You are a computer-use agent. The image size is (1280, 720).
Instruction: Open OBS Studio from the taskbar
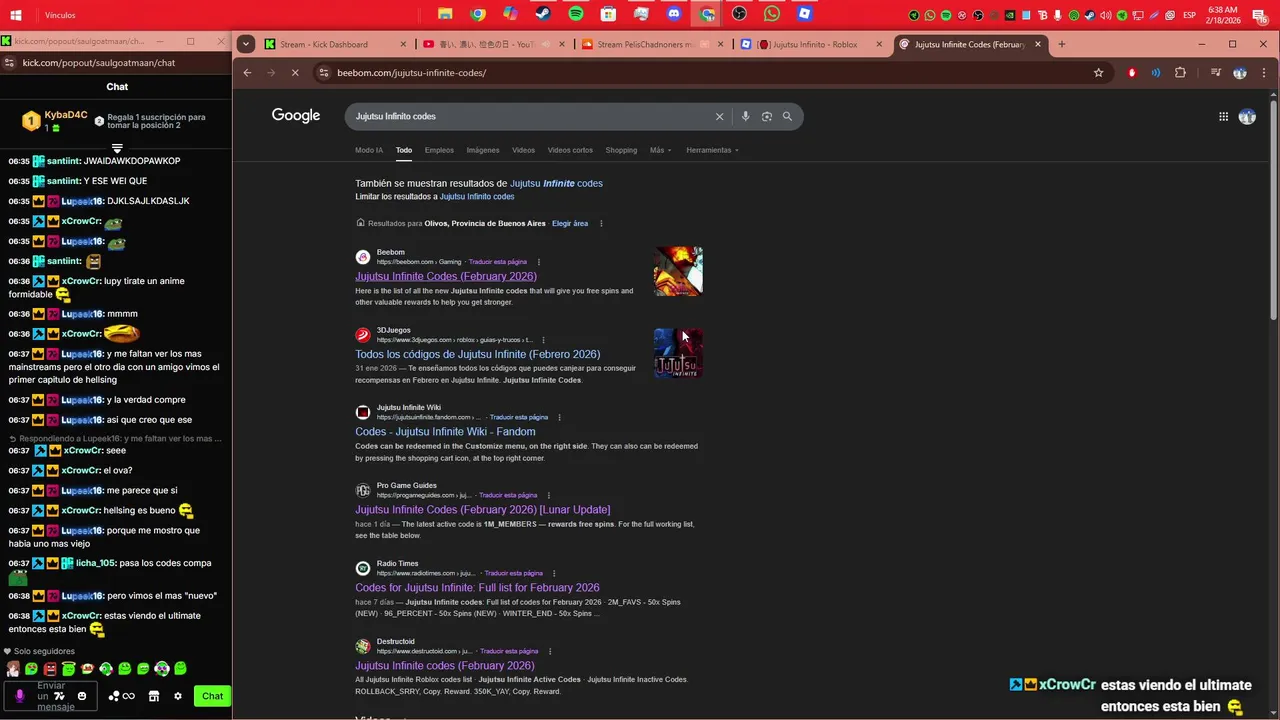pyautogui.click(x=739, y=14)
